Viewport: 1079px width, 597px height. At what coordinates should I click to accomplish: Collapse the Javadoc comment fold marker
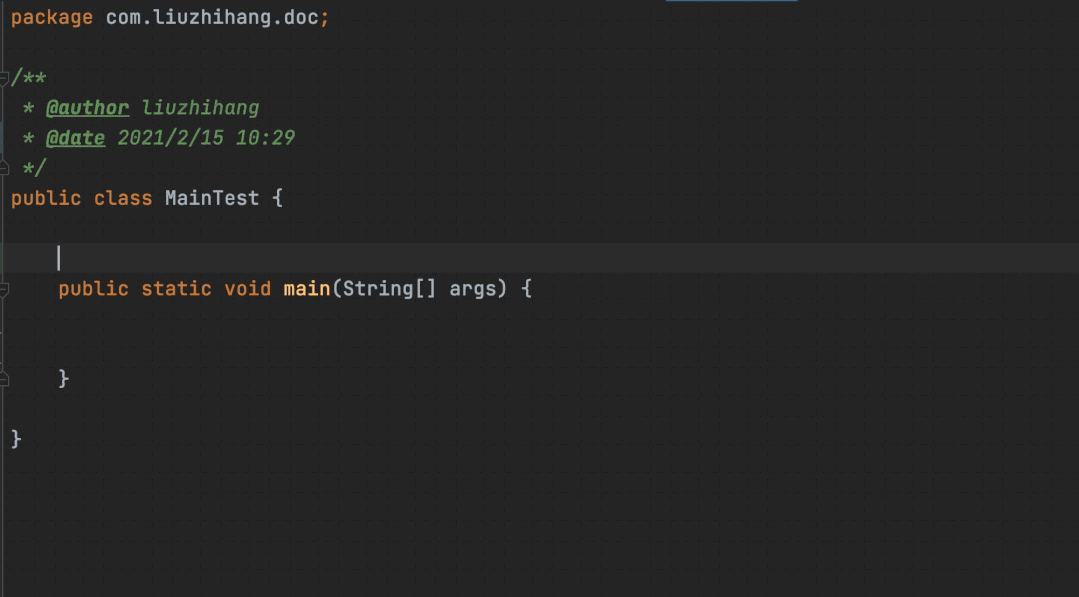(x=3, y=78)
